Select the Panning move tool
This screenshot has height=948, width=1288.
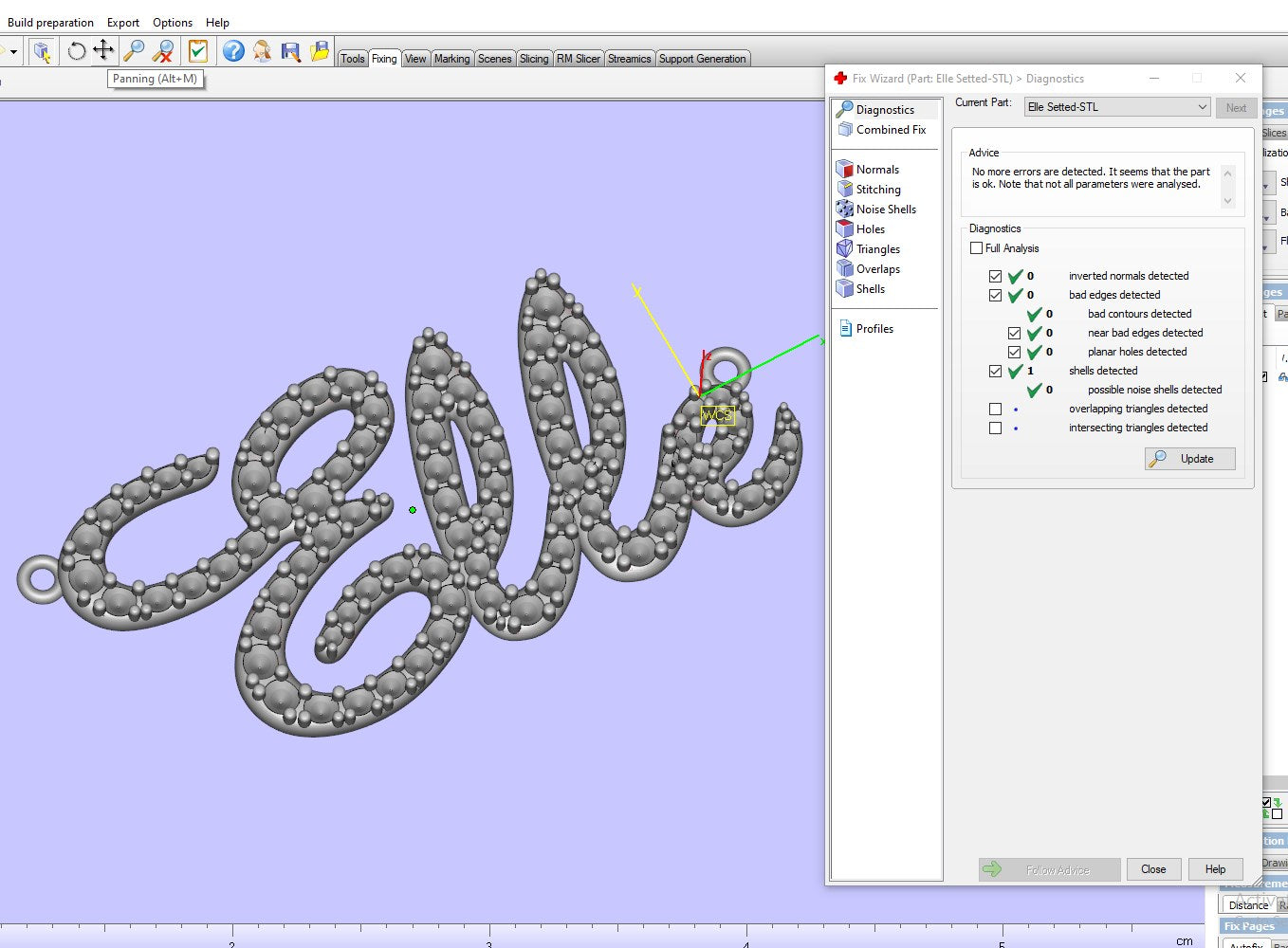coord(103,50)
